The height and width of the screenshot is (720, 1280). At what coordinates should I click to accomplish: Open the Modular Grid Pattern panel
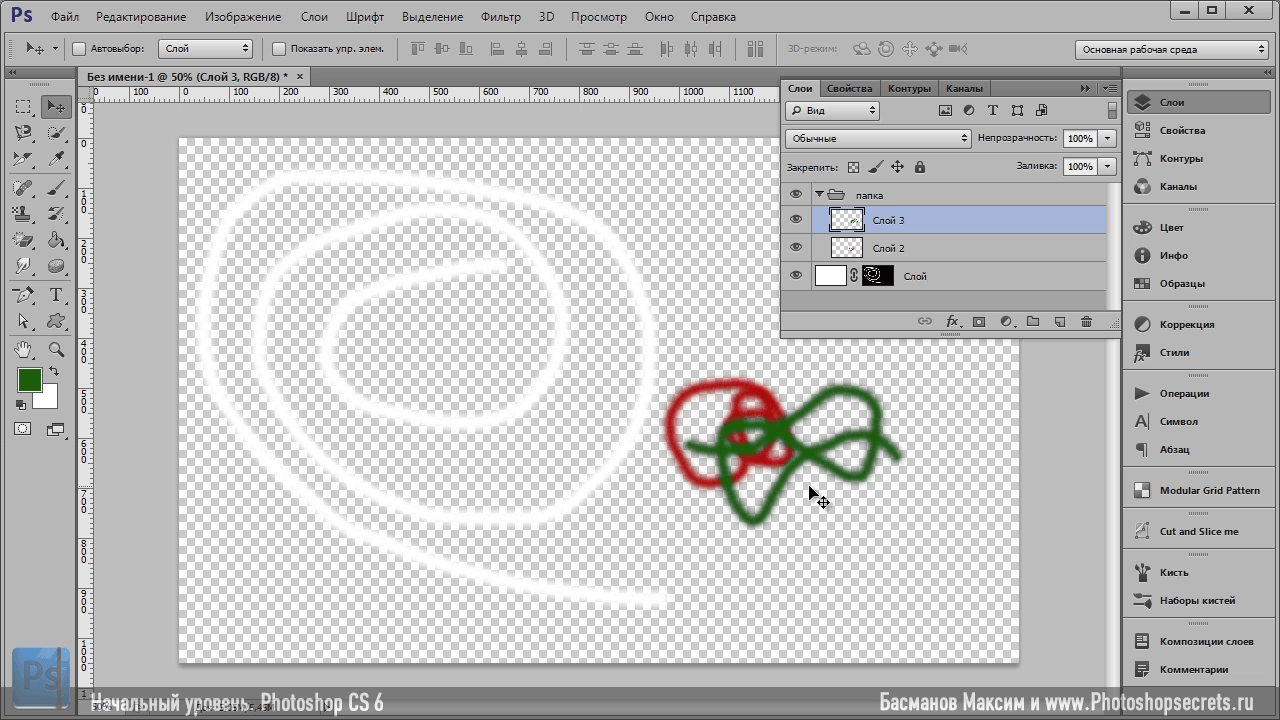(1199, 490)
